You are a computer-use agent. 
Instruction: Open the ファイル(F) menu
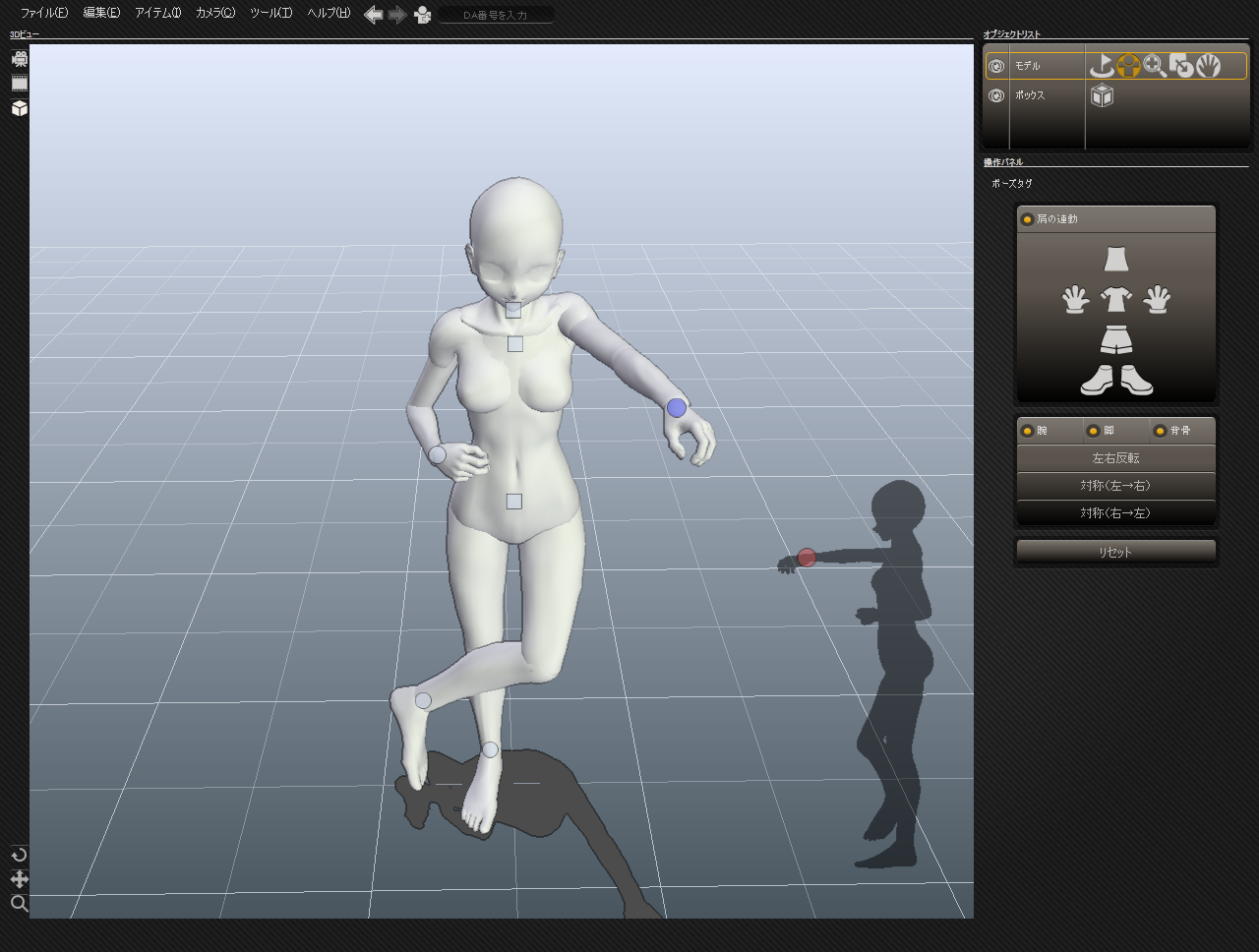44,13
